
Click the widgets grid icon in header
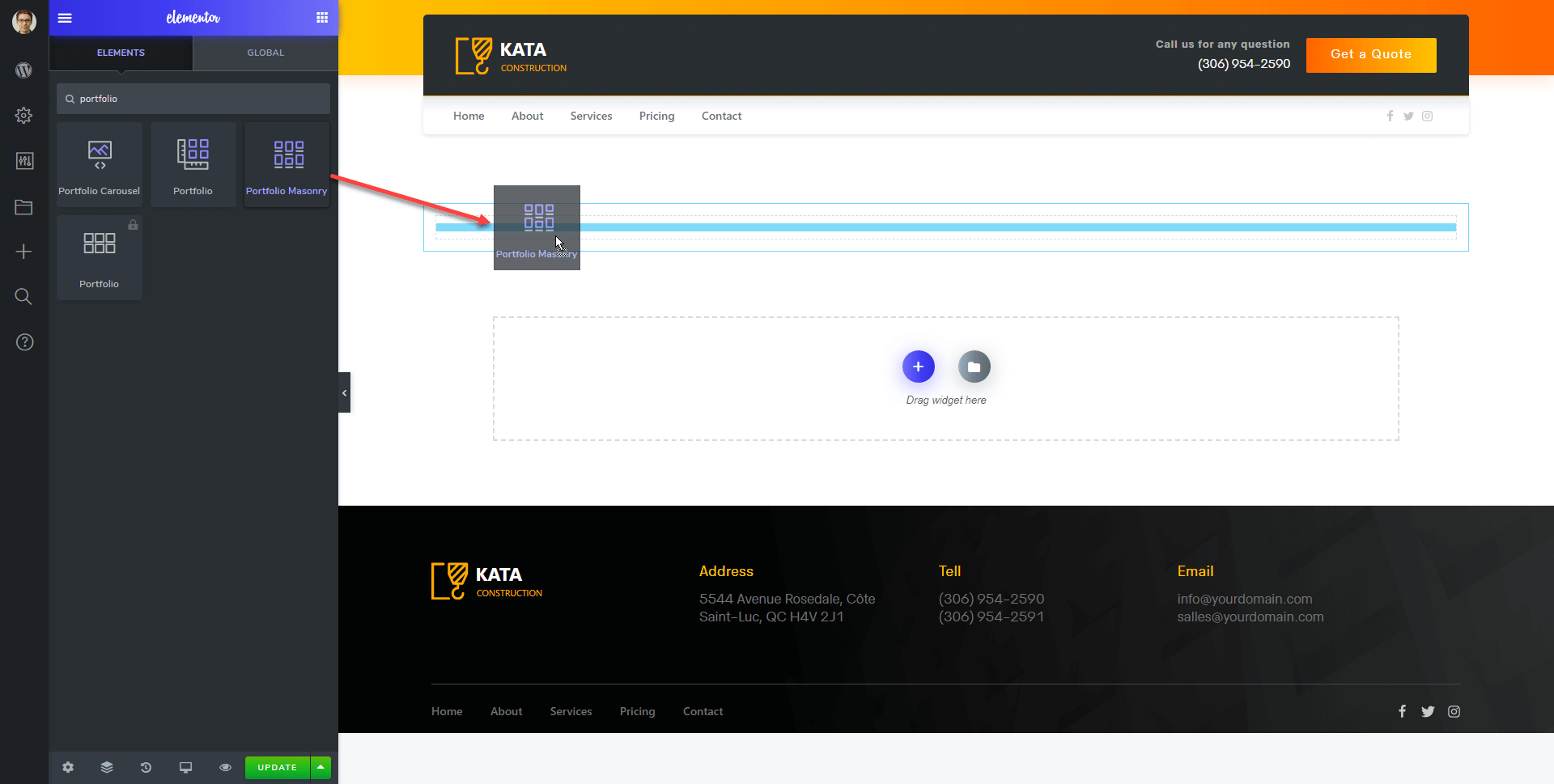pyautogui.click(x=322, y=18)
